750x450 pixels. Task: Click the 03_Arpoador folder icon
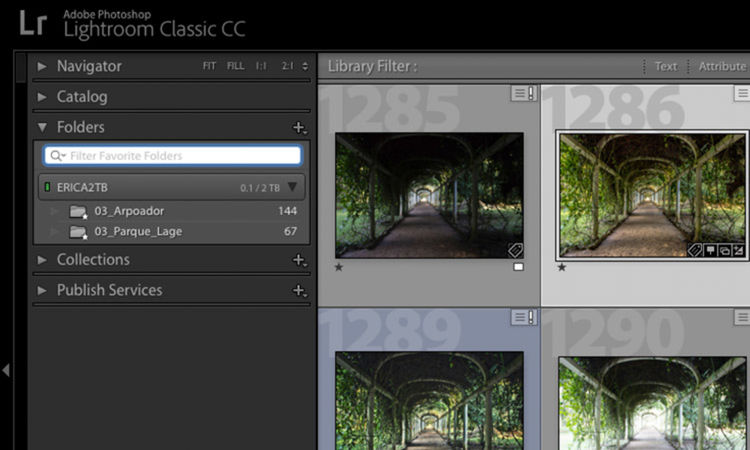pos(78,211)
